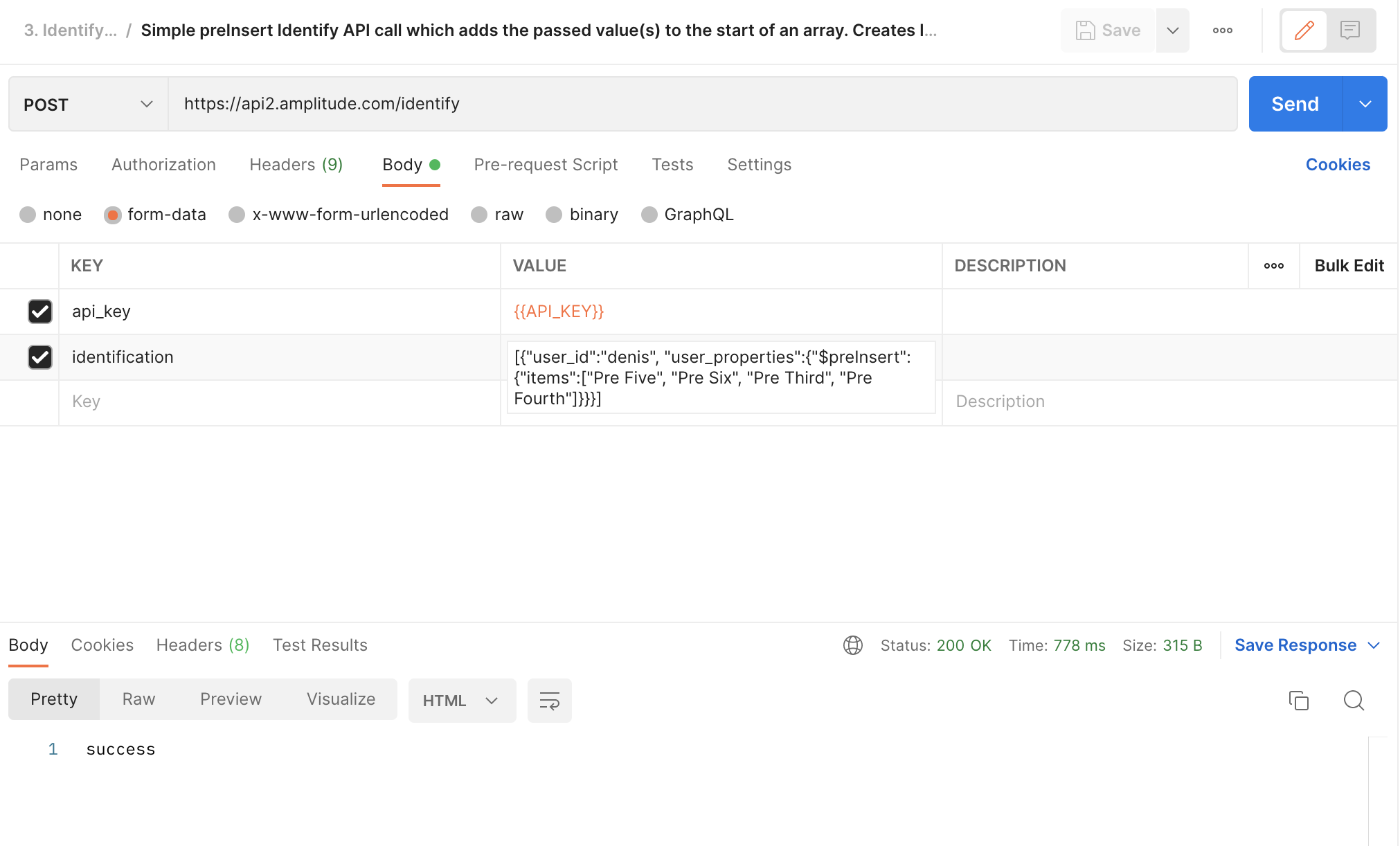Toggle the line wrap icon

(549, 701)
